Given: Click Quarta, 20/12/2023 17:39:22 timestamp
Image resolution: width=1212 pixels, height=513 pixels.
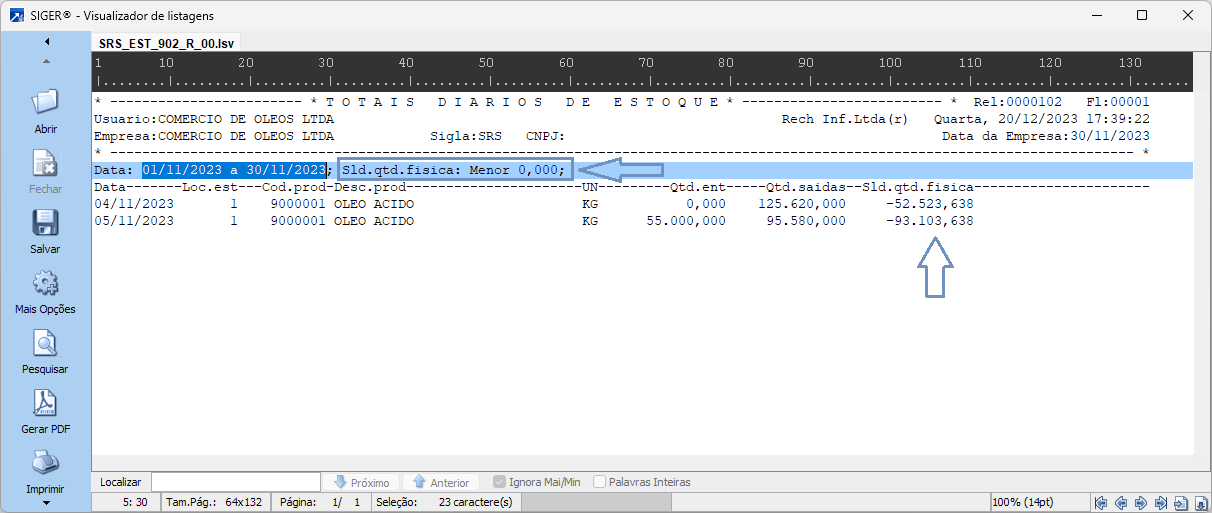Looking at the screenshot, I should (1042, 119).
